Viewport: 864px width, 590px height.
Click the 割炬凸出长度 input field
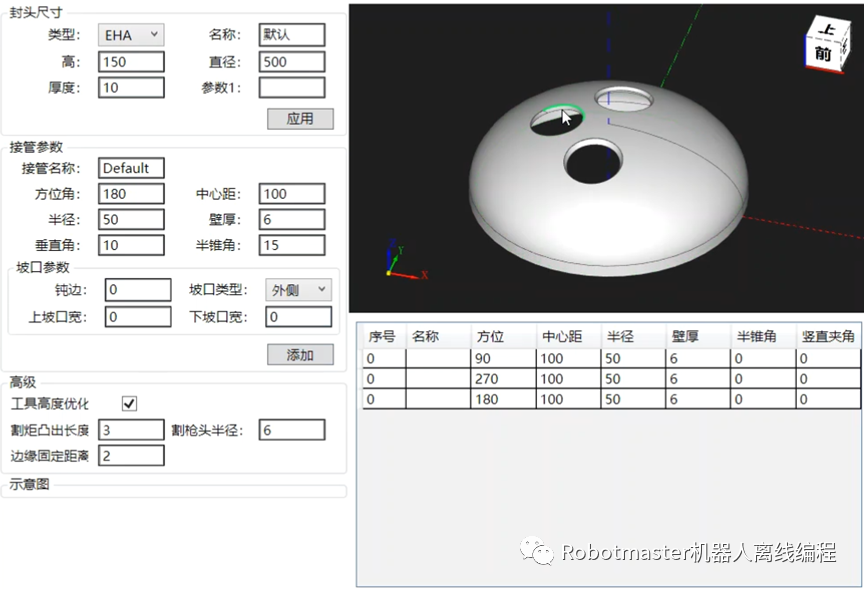[132, 430]
